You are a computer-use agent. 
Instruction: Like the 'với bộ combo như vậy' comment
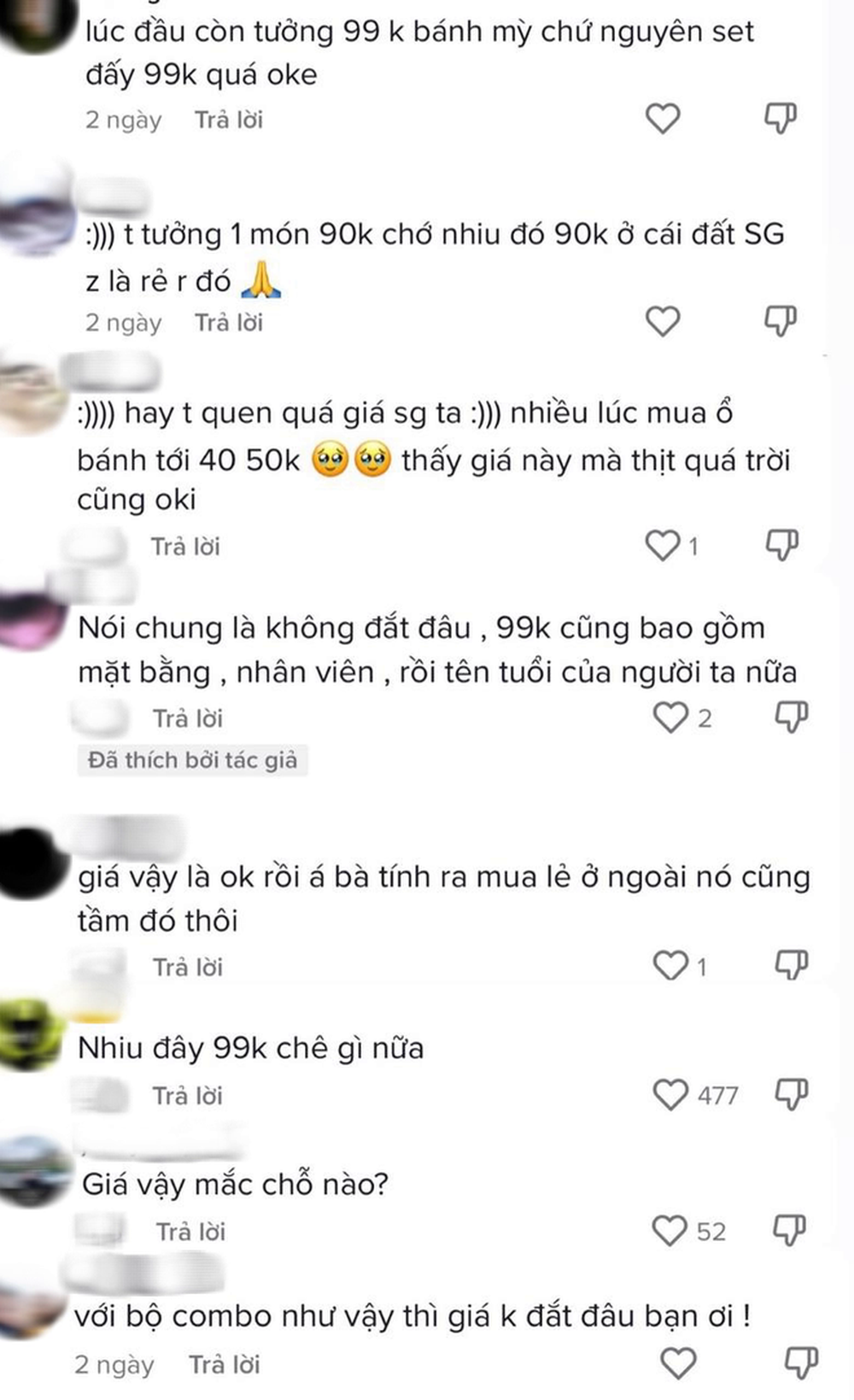point(679,1363)
